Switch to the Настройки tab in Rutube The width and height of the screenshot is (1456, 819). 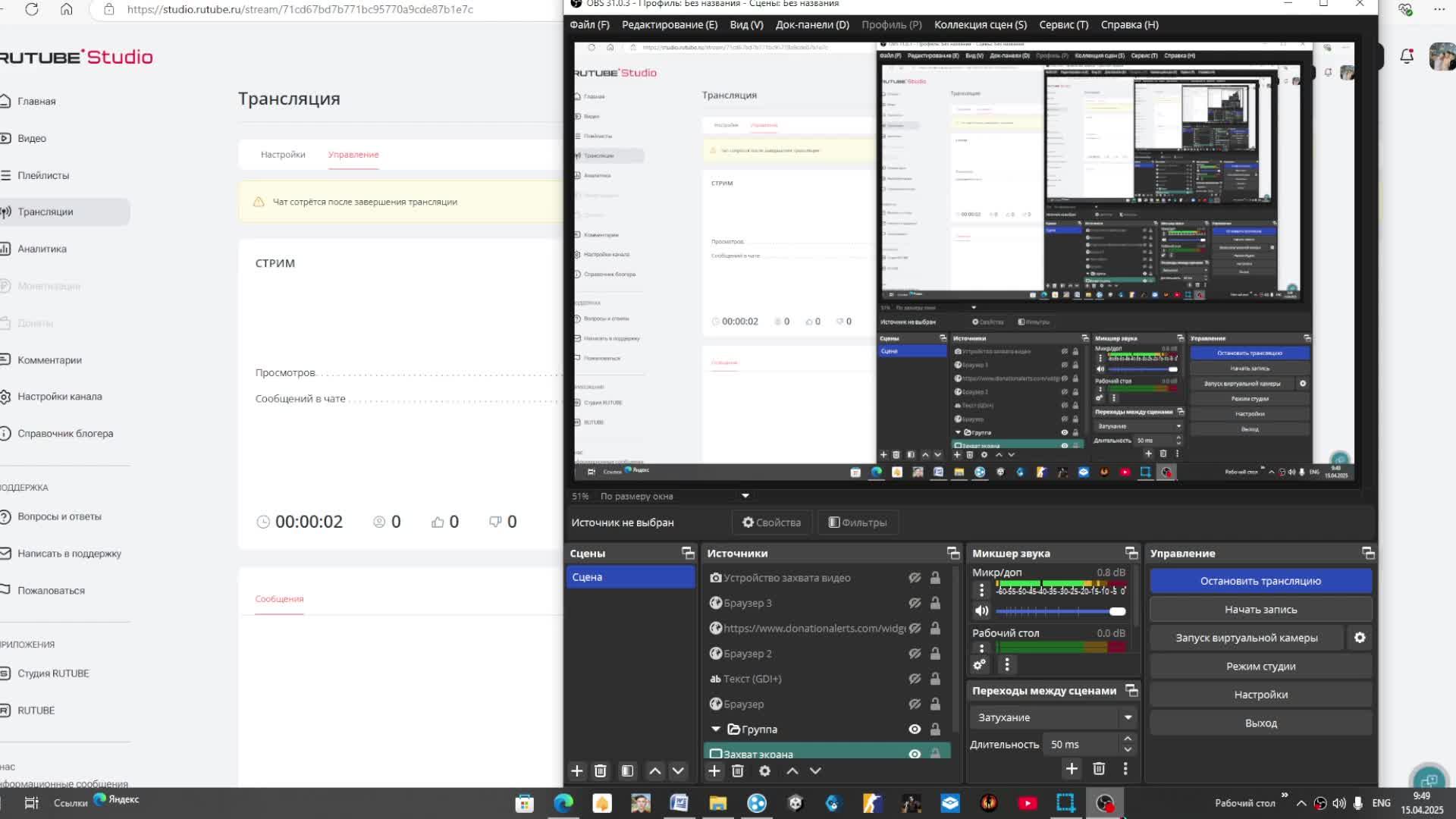click(283, 155)
